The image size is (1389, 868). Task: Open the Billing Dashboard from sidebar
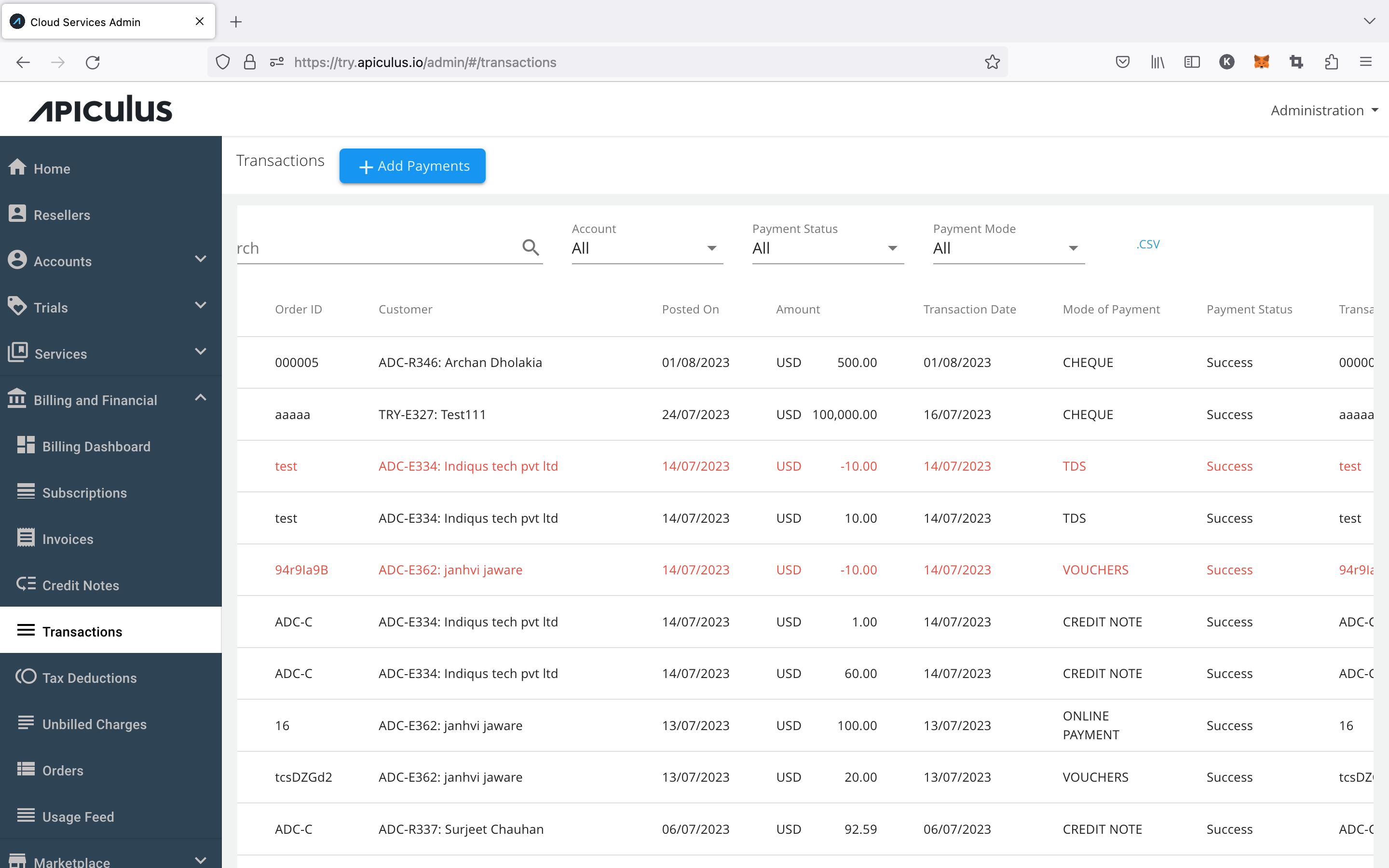coord(95,446)
